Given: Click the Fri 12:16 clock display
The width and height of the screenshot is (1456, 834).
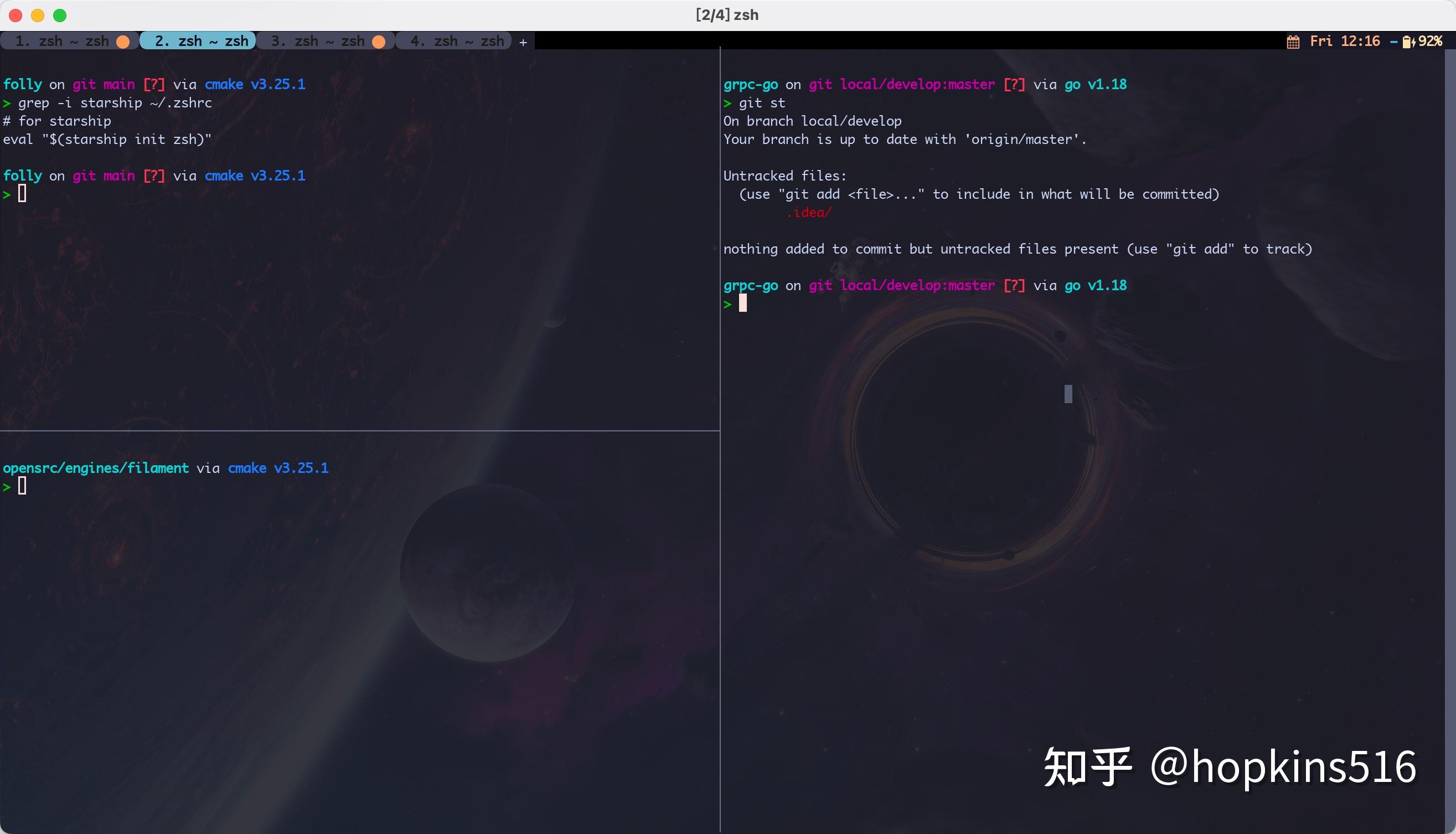Looking at the screenshot, I should tap(1345, 40).
